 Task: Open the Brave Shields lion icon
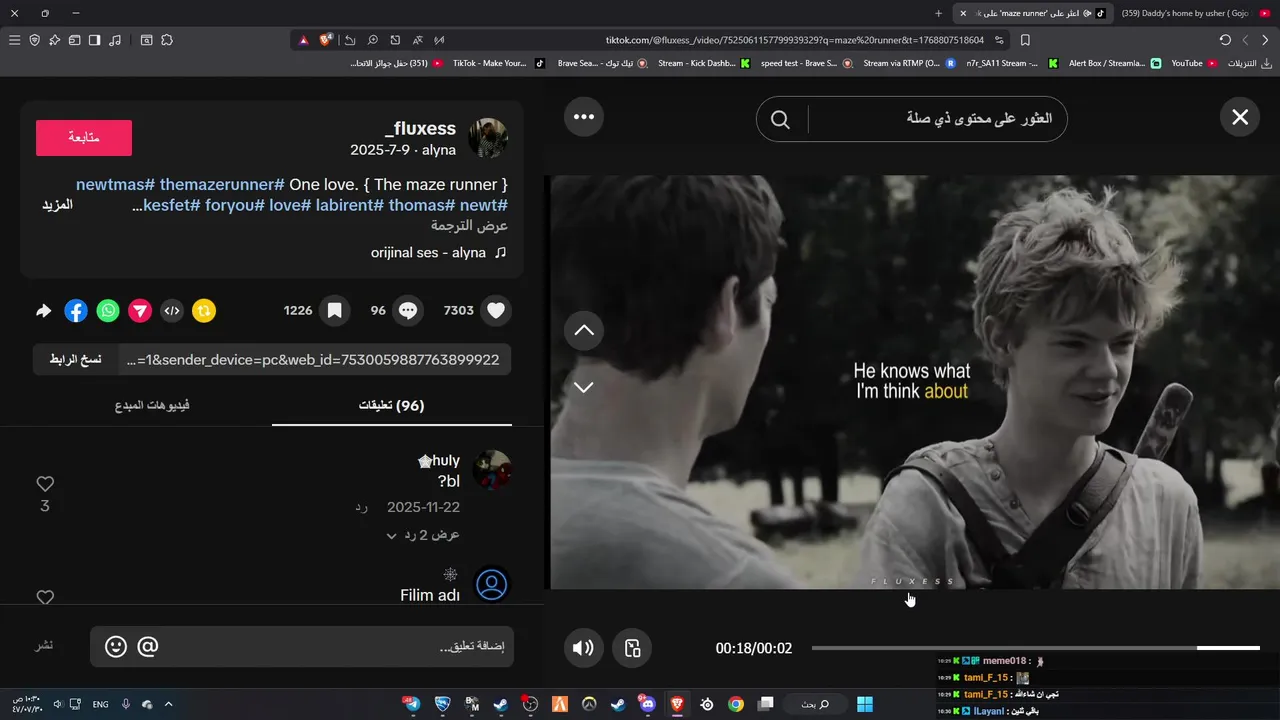pyautogui.click(x=326, y=40)
